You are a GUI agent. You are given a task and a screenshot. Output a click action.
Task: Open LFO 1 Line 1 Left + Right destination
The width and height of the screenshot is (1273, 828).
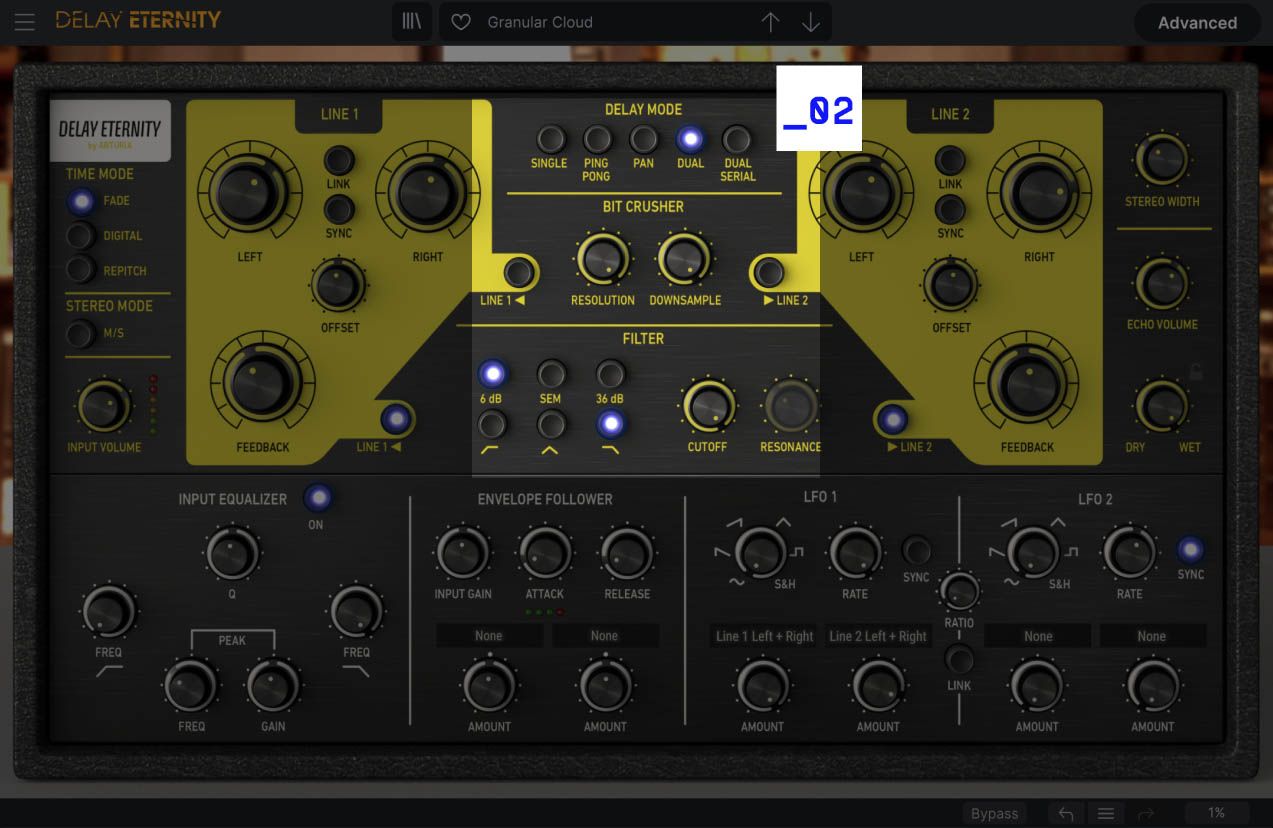pos(765,636)
